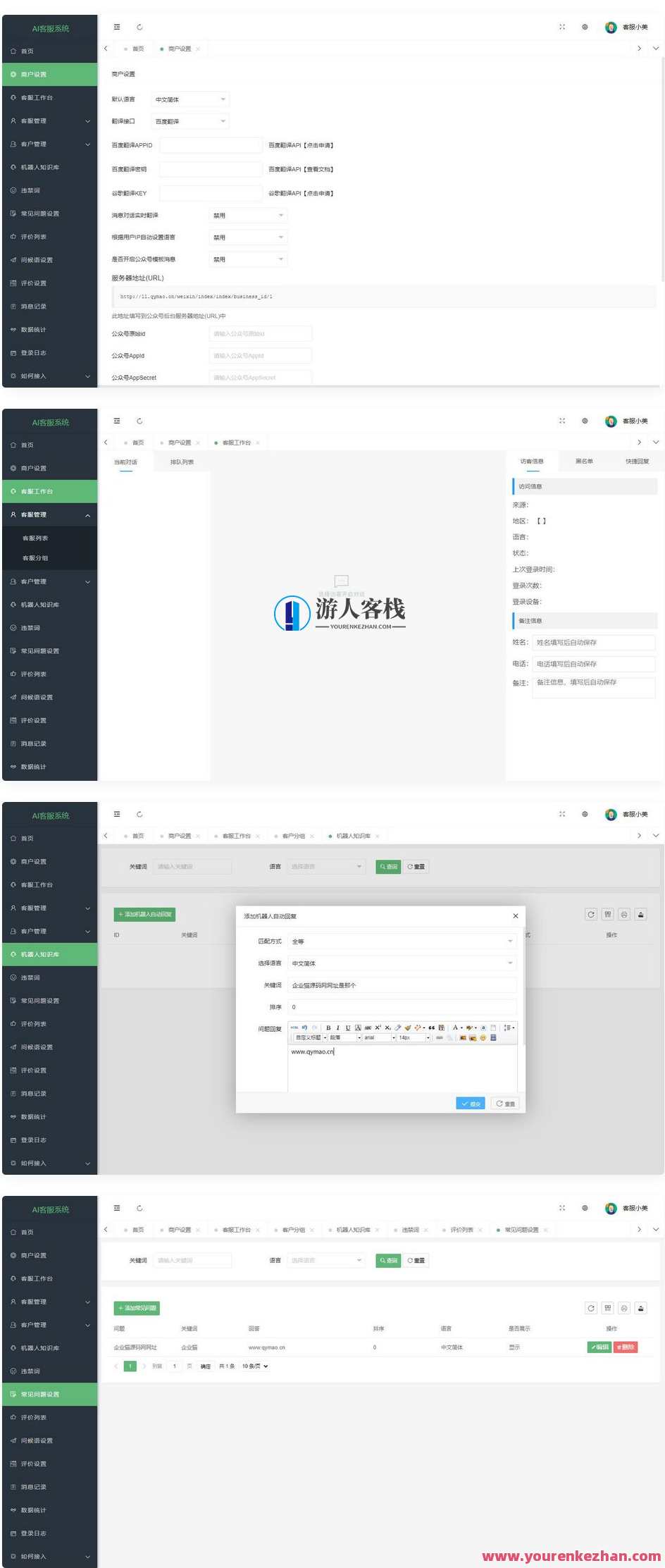Collapse 客服管理 in the 客服工作台 screen sidebar
This screenshot has height=1568, width=665.
coord(49,515)
